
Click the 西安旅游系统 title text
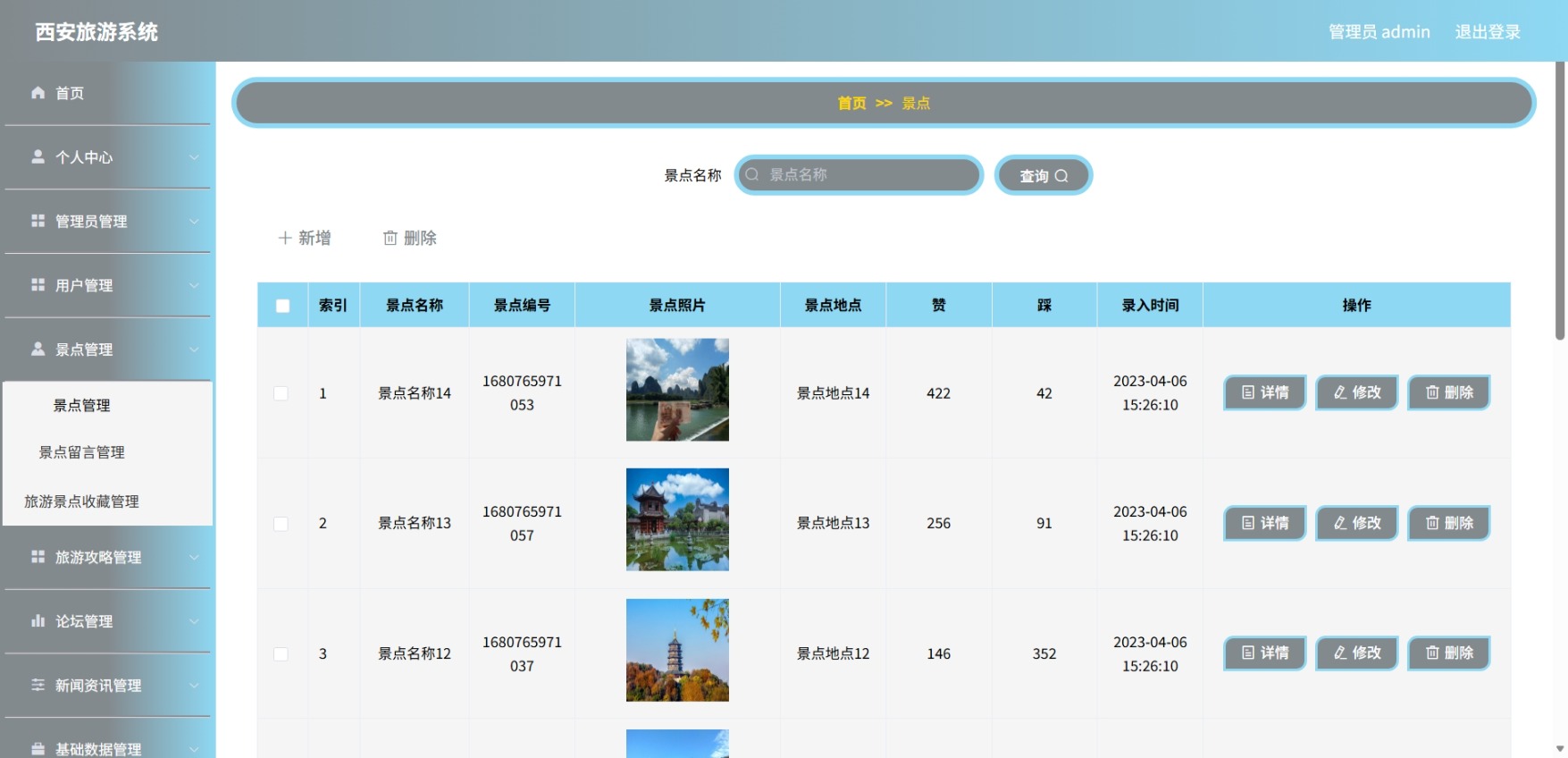click(x=96, y=32)
